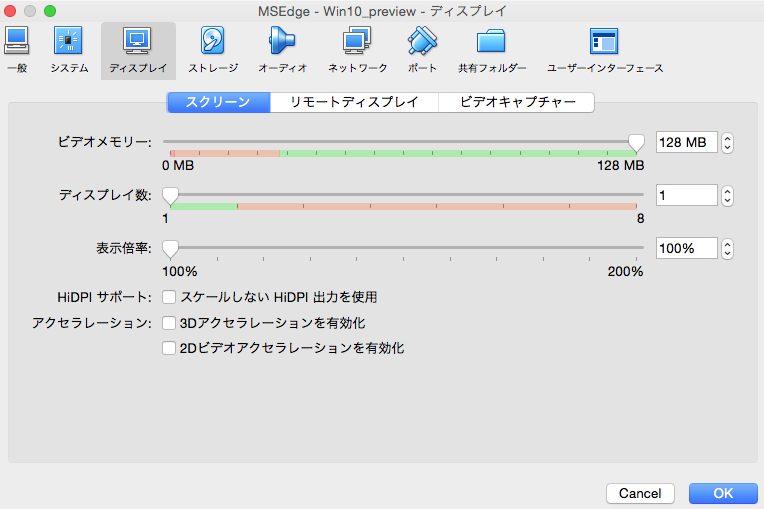Viewport: 764px width, 509px height.
Task: Switch to the ビデオキャプチャー tab
Action: (516, 102)
